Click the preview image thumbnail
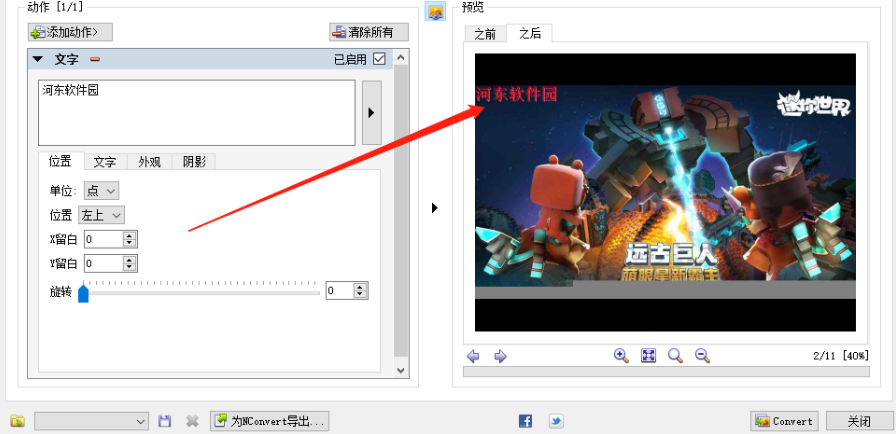This screenshot has height=434, width=896. (665, 192)
